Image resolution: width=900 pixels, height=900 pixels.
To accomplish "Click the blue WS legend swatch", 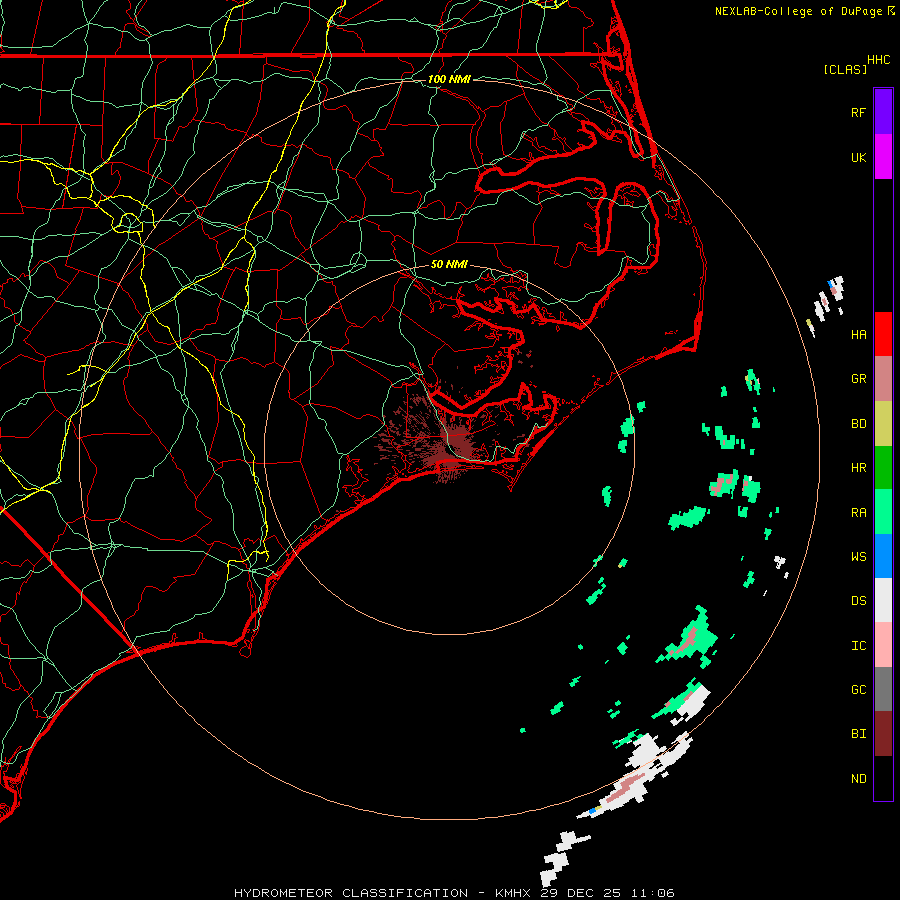I will pyautogui.click(x=883, y=556).
